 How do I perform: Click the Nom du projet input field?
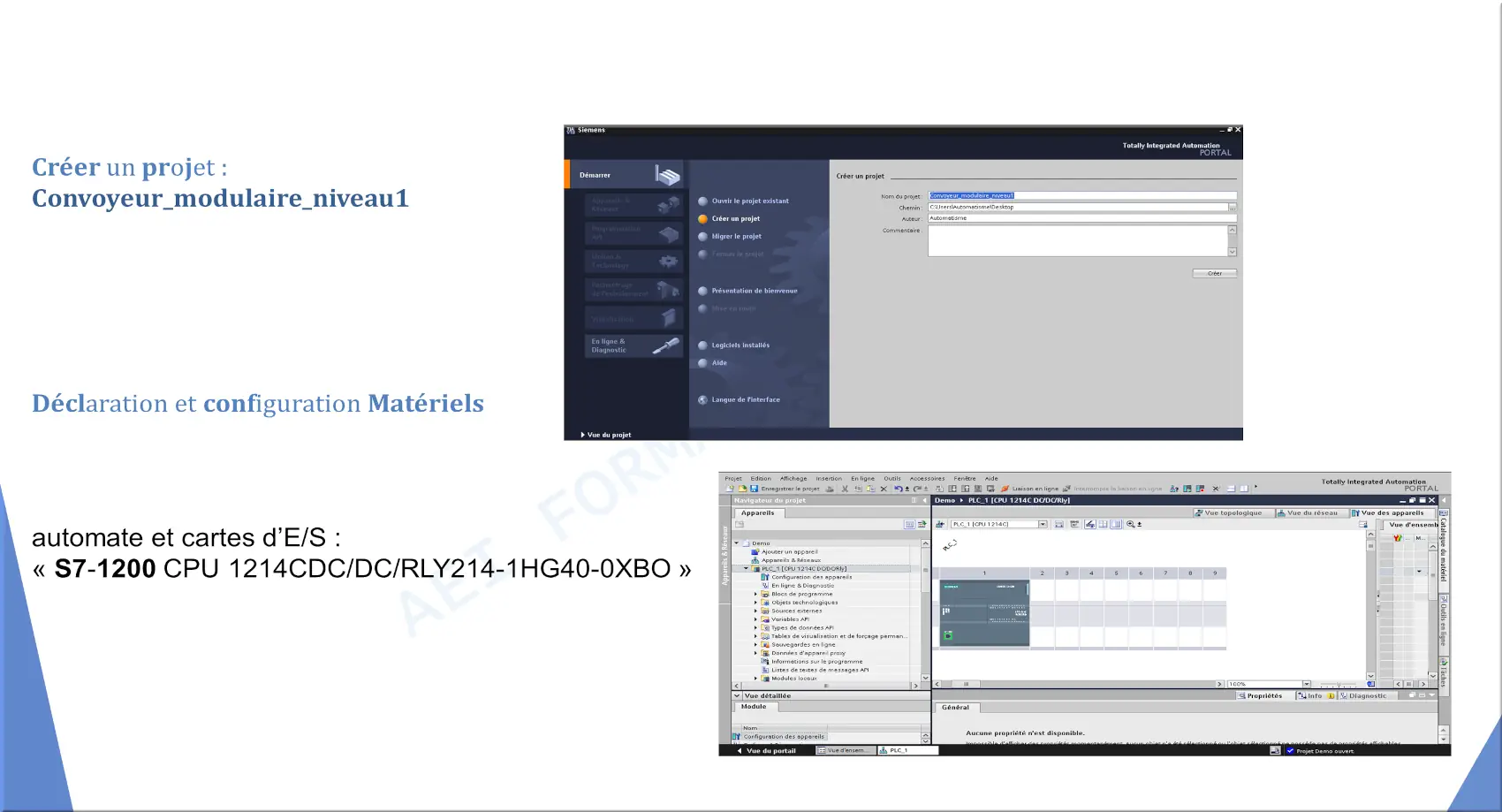1081,195
